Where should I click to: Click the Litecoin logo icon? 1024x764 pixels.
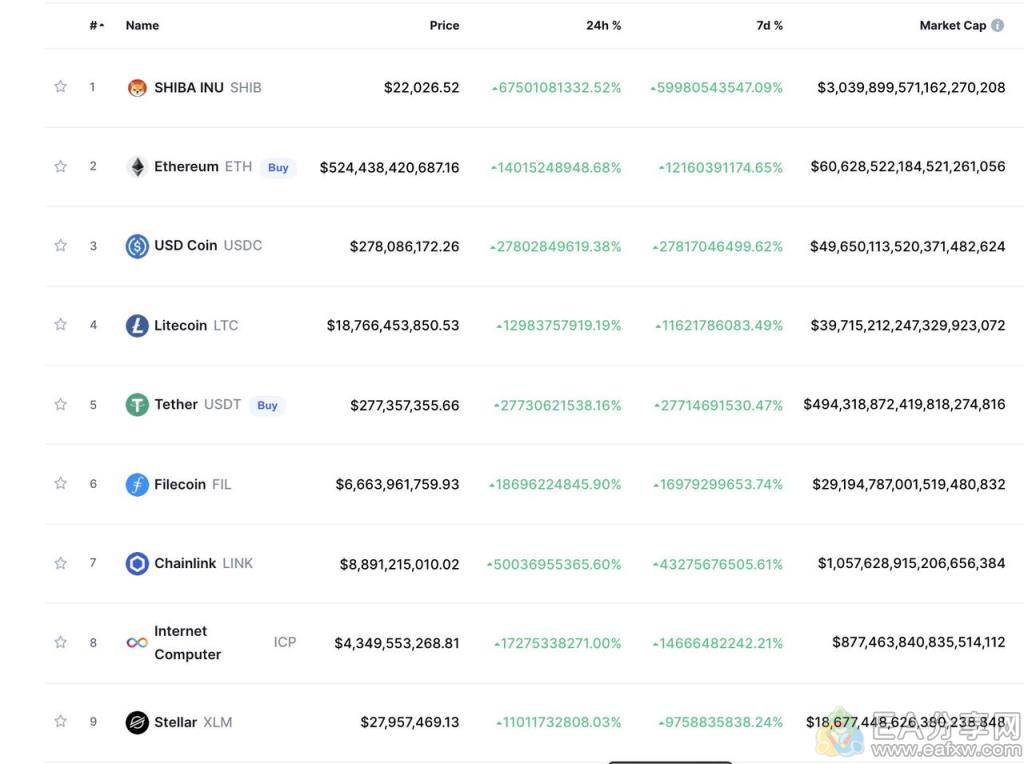pyautogui.click(x=137, y=325)
